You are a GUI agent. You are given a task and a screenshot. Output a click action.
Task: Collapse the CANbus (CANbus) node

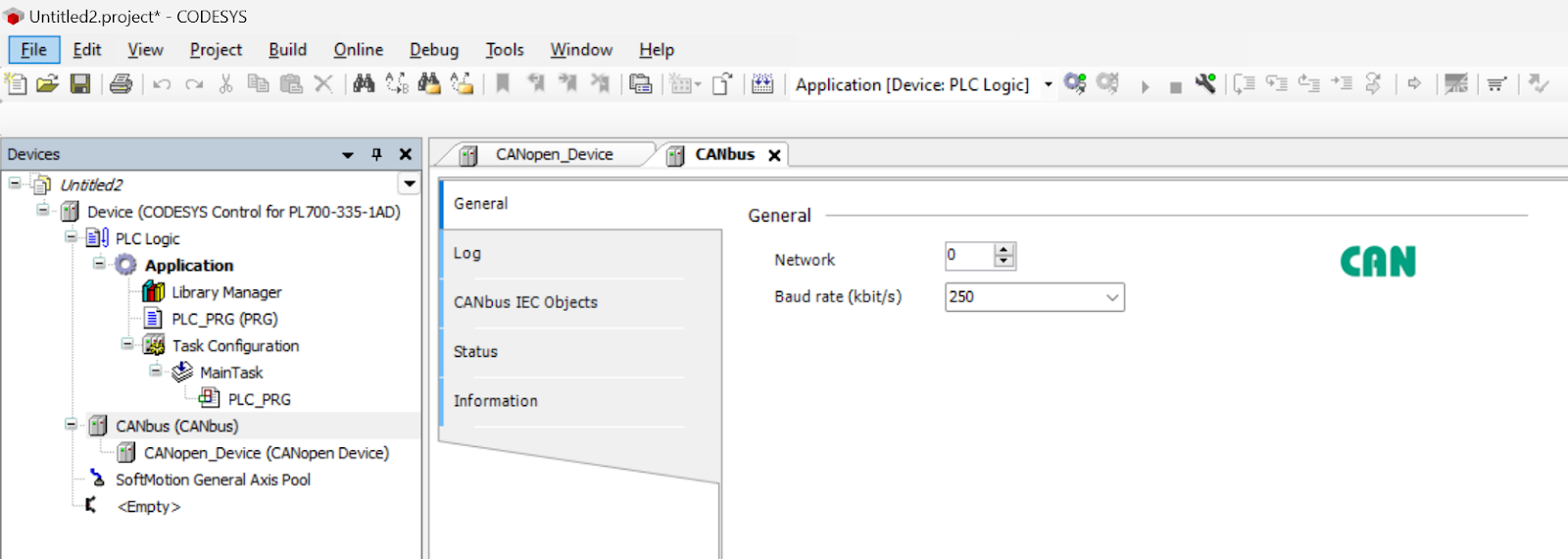(x=71, y=424)
